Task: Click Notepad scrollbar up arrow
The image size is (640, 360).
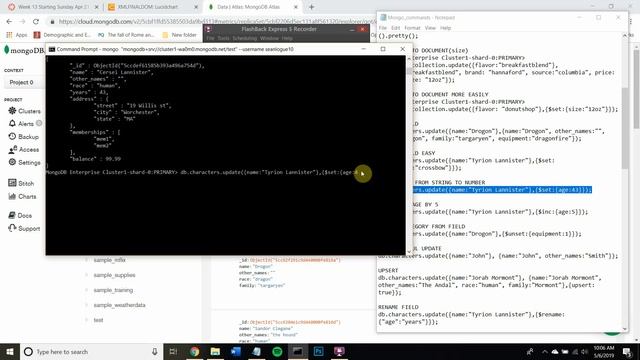Action: [x=625, y=36]
